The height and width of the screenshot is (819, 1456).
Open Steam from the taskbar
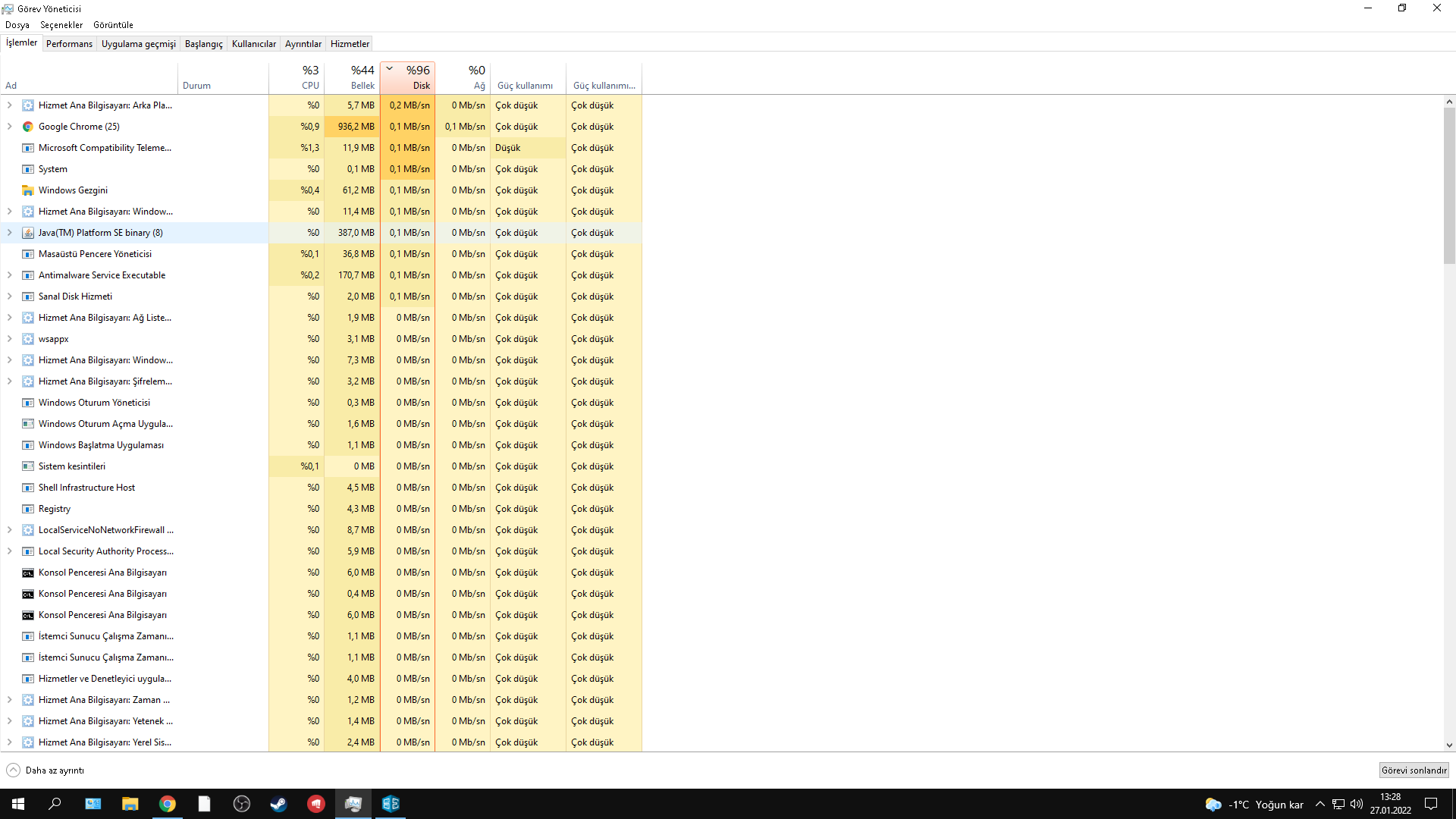tap(278, 804)
